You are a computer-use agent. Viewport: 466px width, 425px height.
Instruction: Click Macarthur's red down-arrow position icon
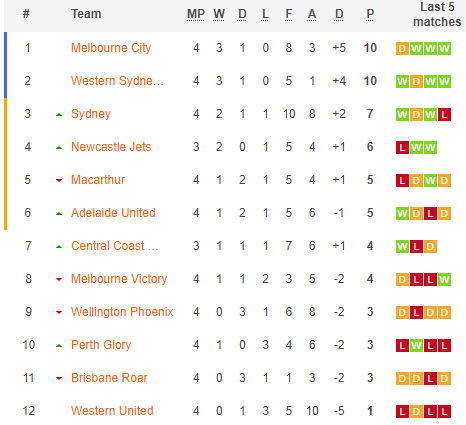click(x=59, y=180)
